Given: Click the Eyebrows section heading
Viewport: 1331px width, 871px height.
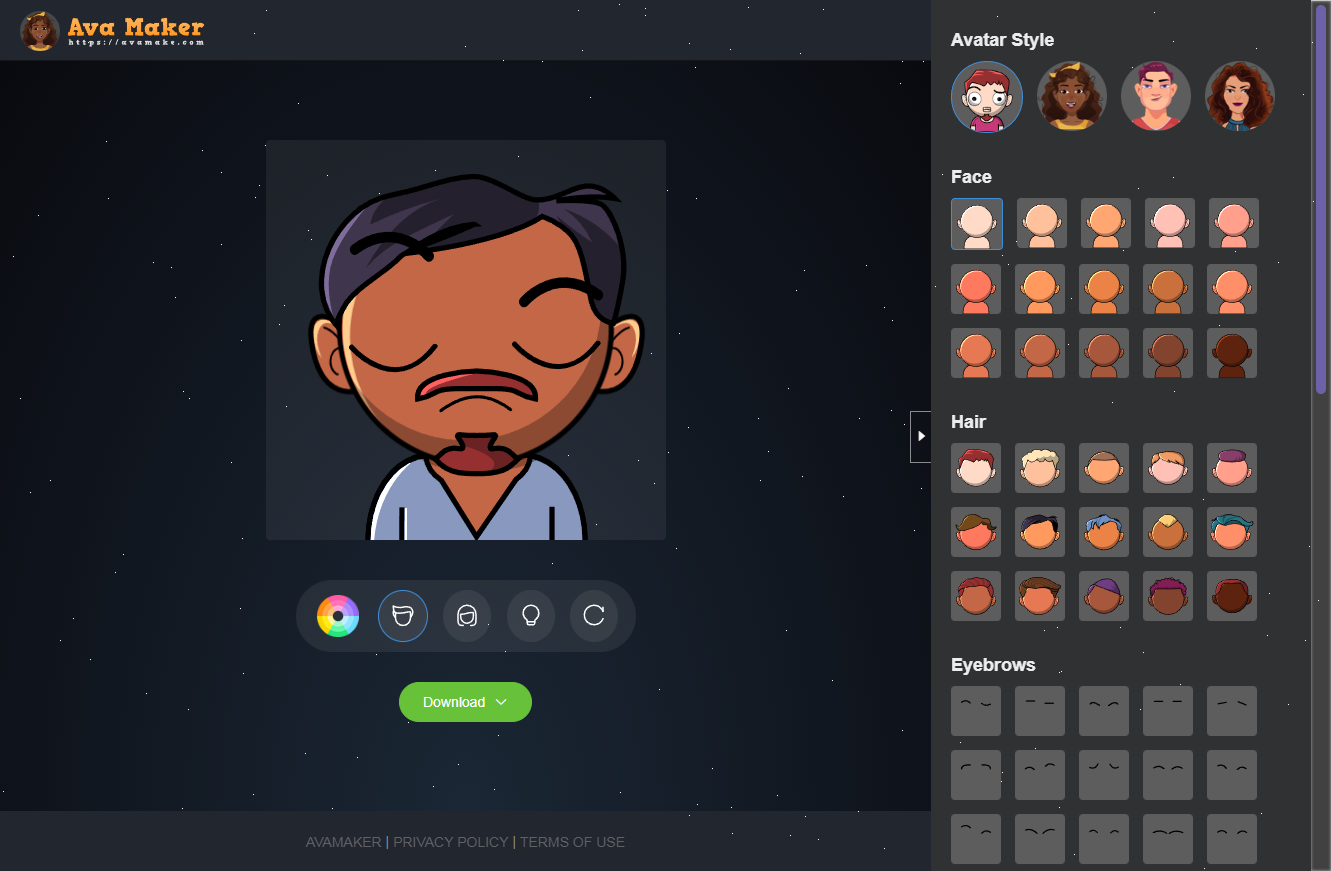Looking at the screenshot, I should coord(993,665).
